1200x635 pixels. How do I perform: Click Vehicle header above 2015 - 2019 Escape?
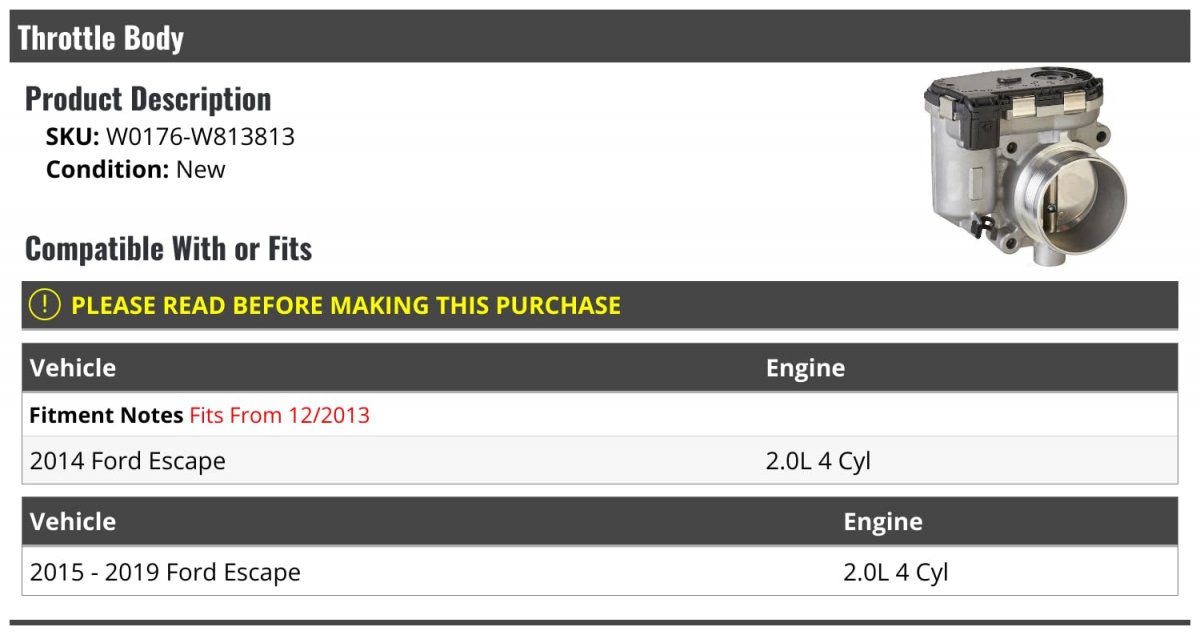[x=73, y=521]
